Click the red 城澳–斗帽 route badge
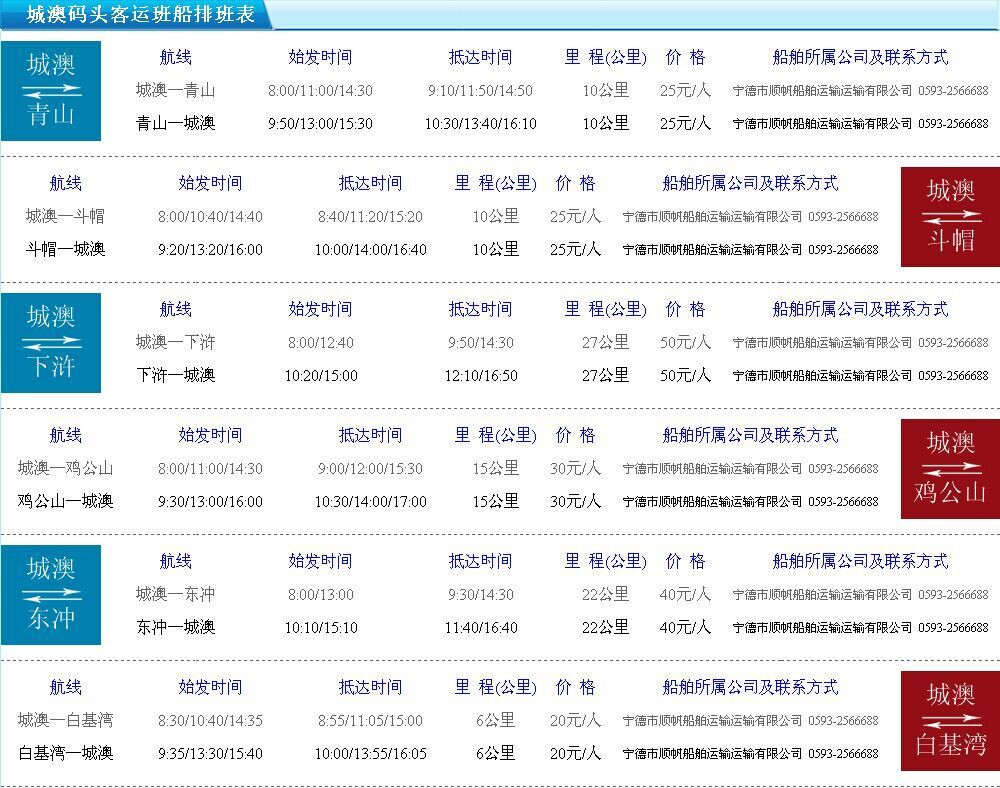This screenshot has height=788, width=1000. pos(950,217)
